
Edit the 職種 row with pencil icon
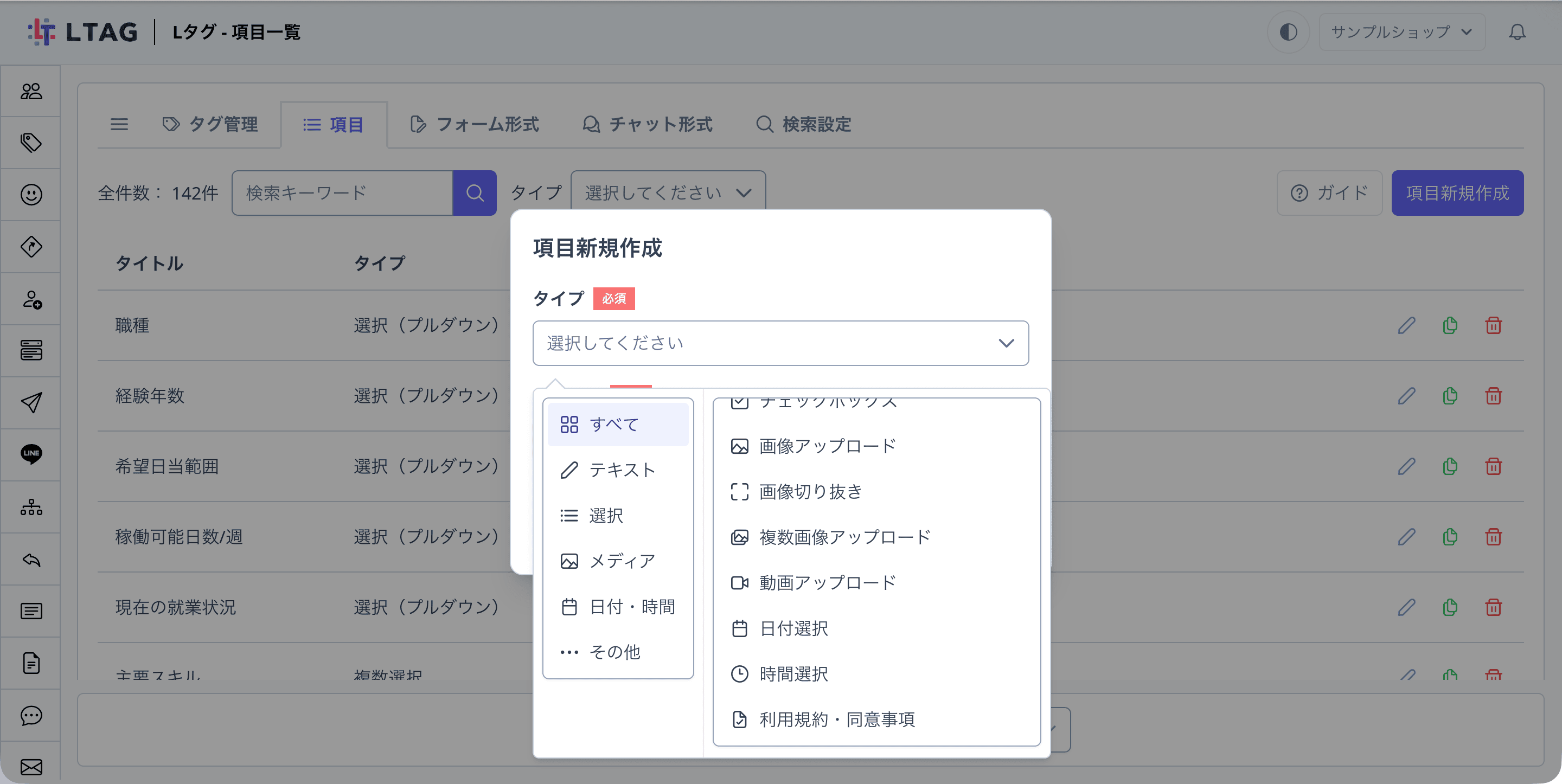(x=1407, y=326)
